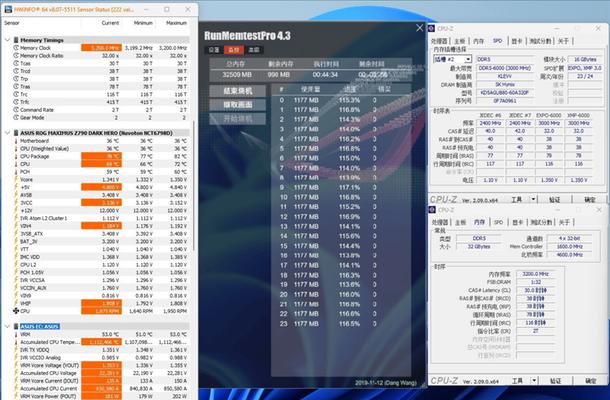
Task: Open 工具 dropdown arrow in CPU-Z SPD window
Action: 533,199
